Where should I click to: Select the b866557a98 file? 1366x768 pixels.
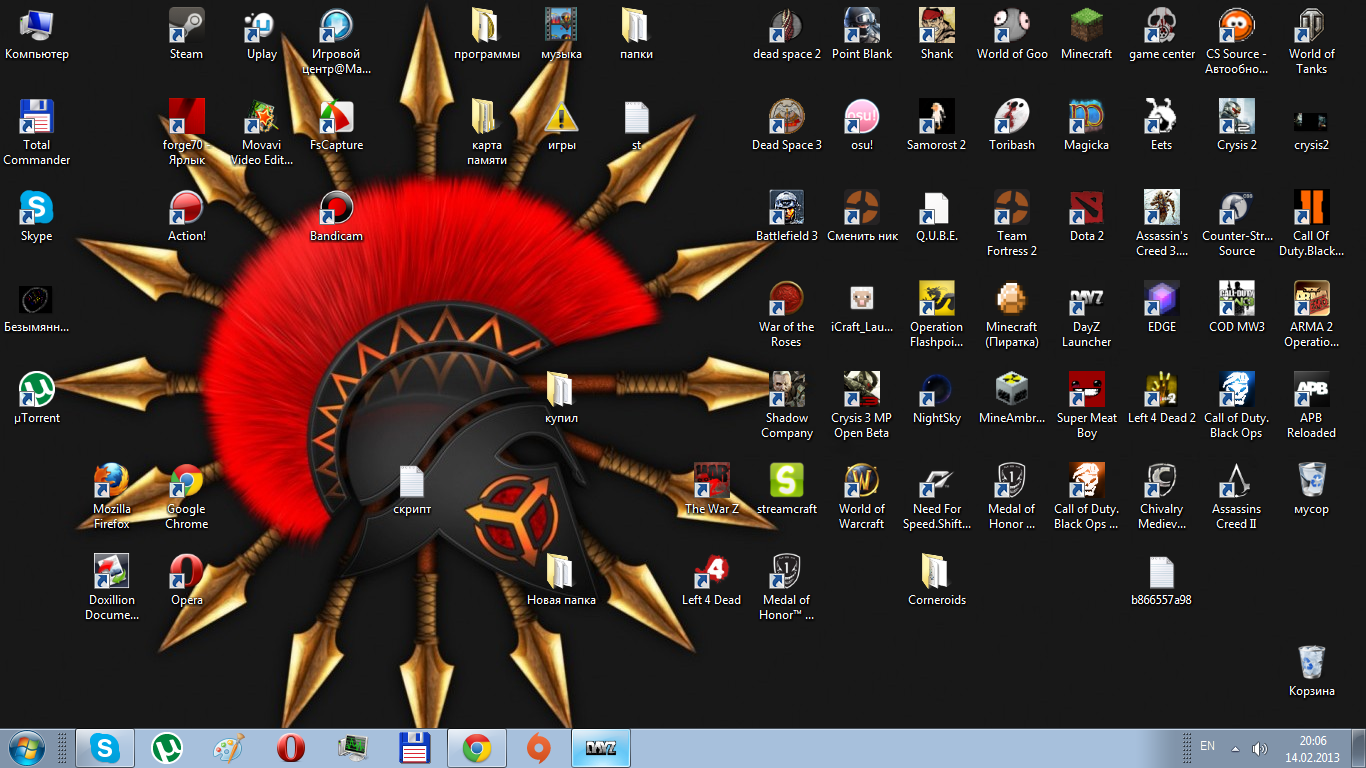(1162, 581)
